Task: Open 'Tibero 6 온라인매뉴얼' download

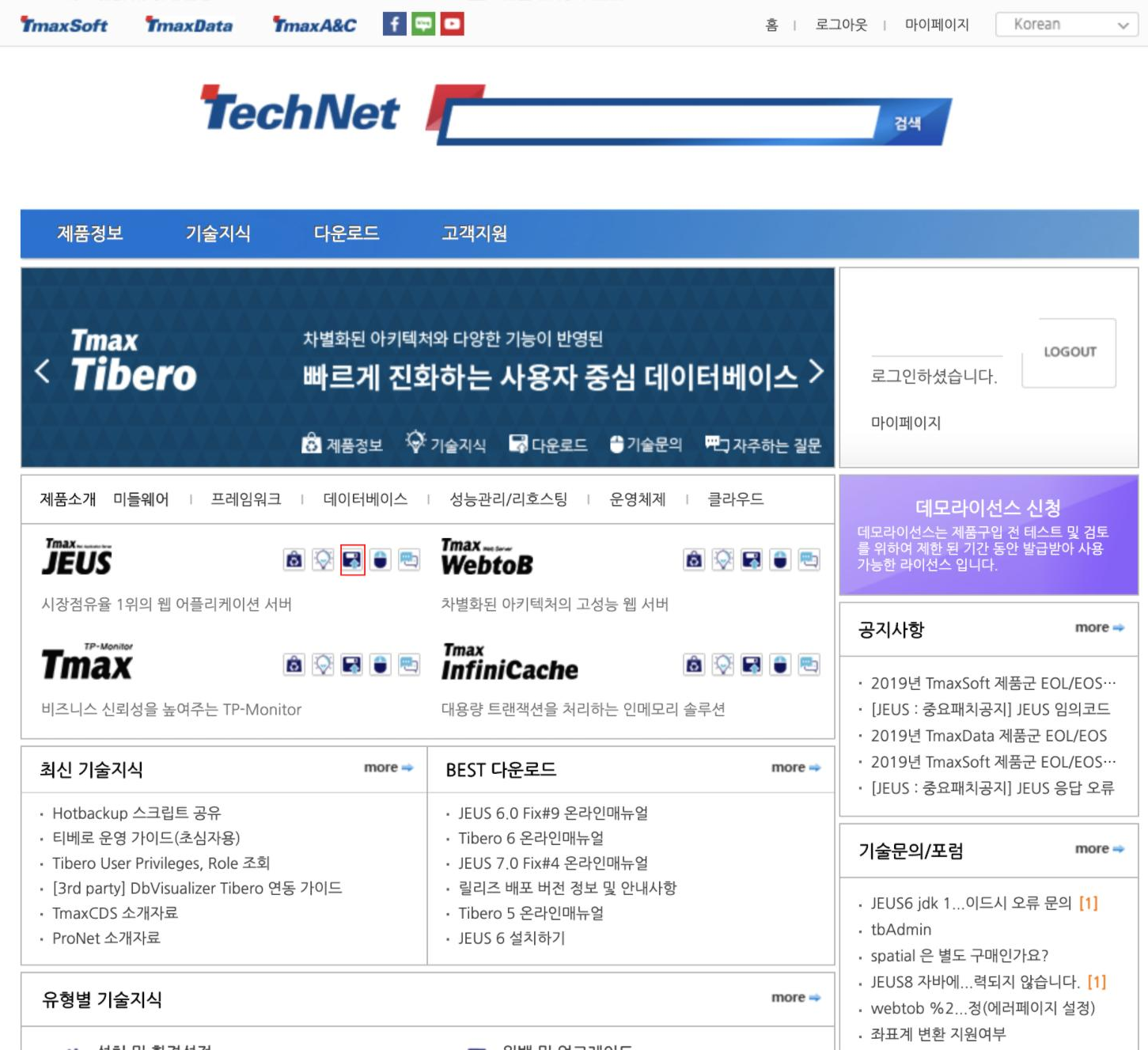Action: pos(531,839)
